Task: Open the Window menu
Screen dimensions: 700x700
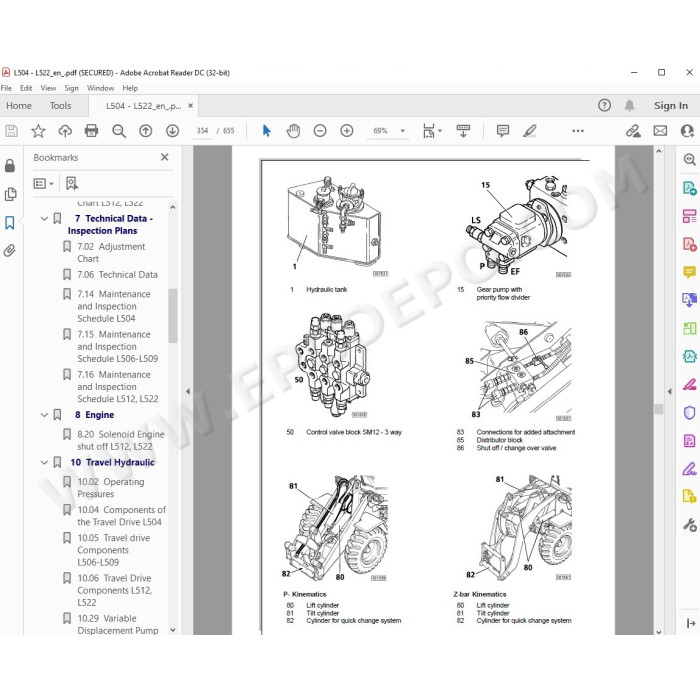Action: [100, 88]
